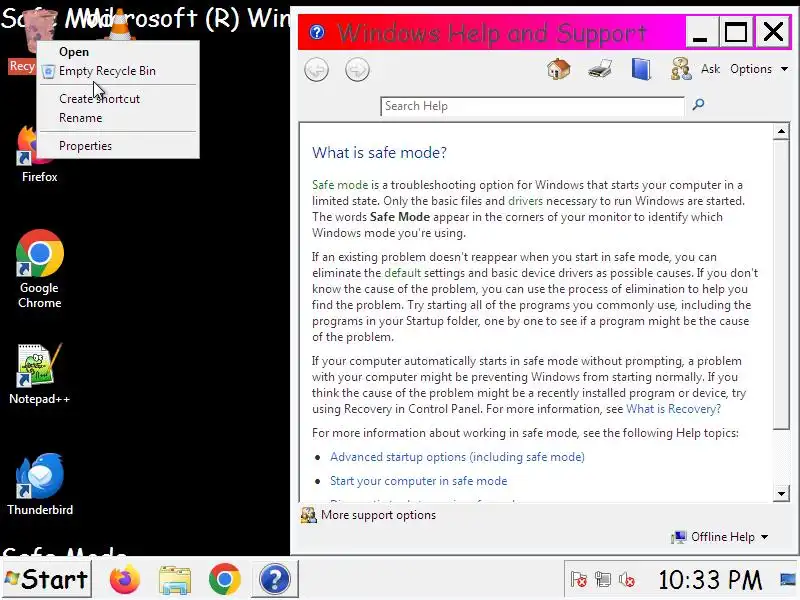The height and width of the screenshot is (600, 800).
Task: Choose Rename from the context menu
Action: coord(118,118)
